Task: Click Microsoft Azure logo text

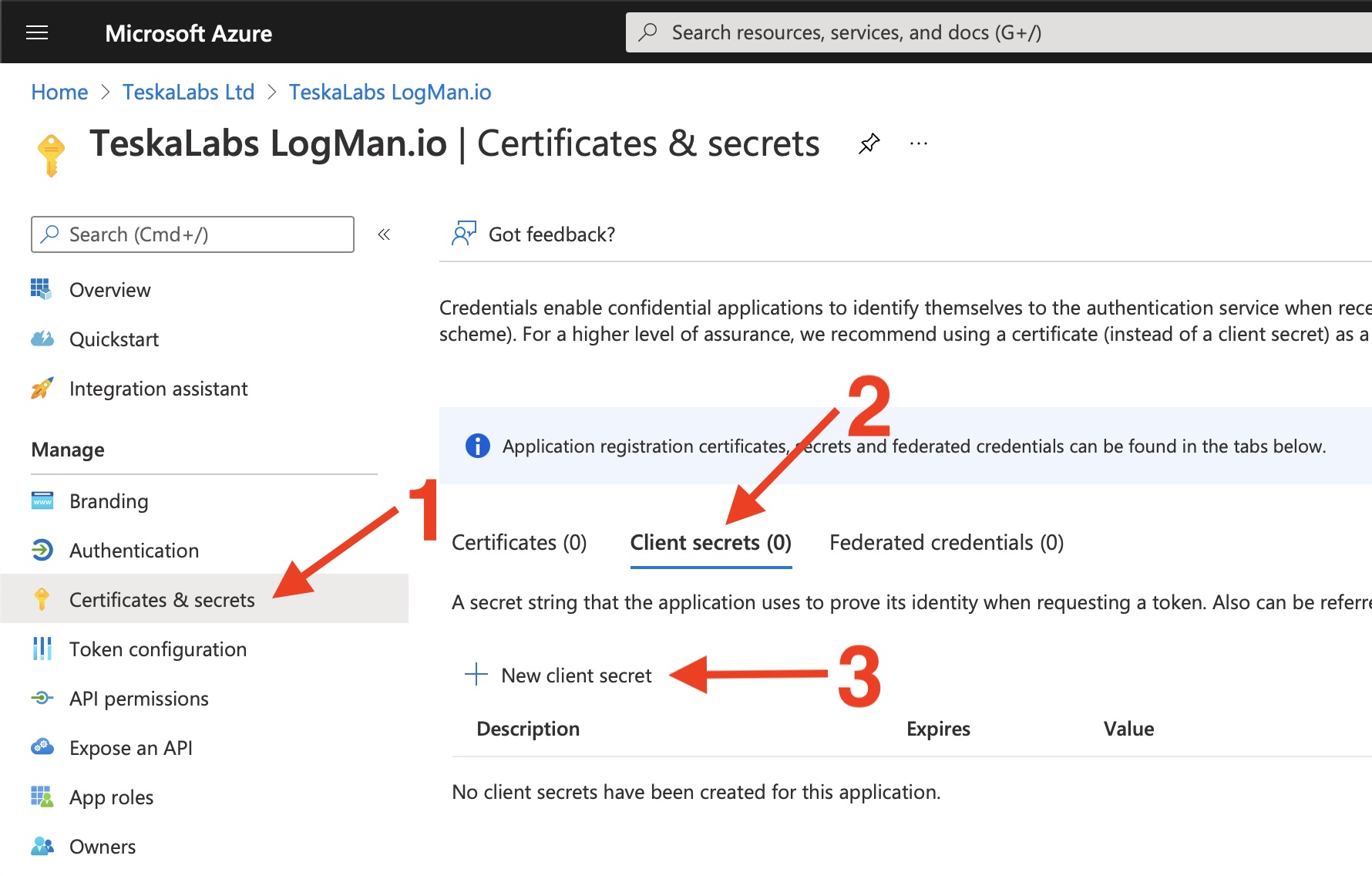Action: (188, 33)
